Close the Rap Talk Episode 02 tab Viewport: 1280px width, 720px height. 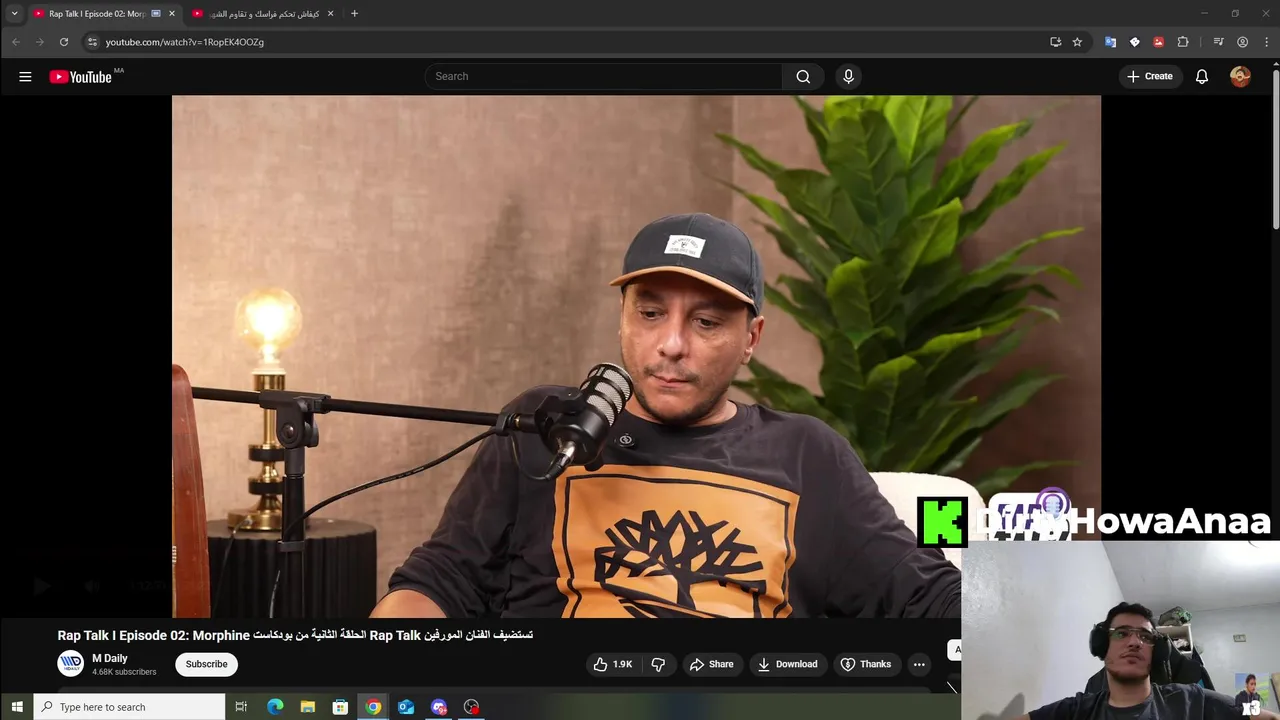[x=172, y=14]
